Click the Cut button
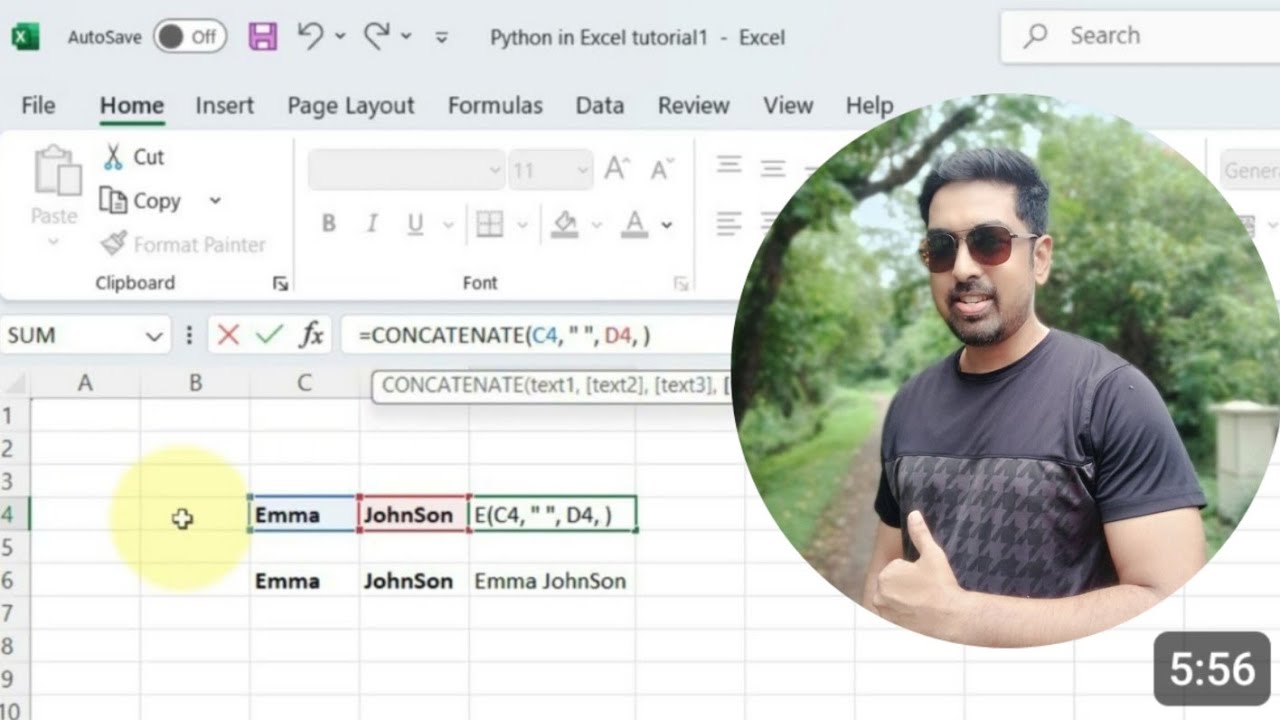Viewport: 1280px width, 720px height. click(134, 157)
